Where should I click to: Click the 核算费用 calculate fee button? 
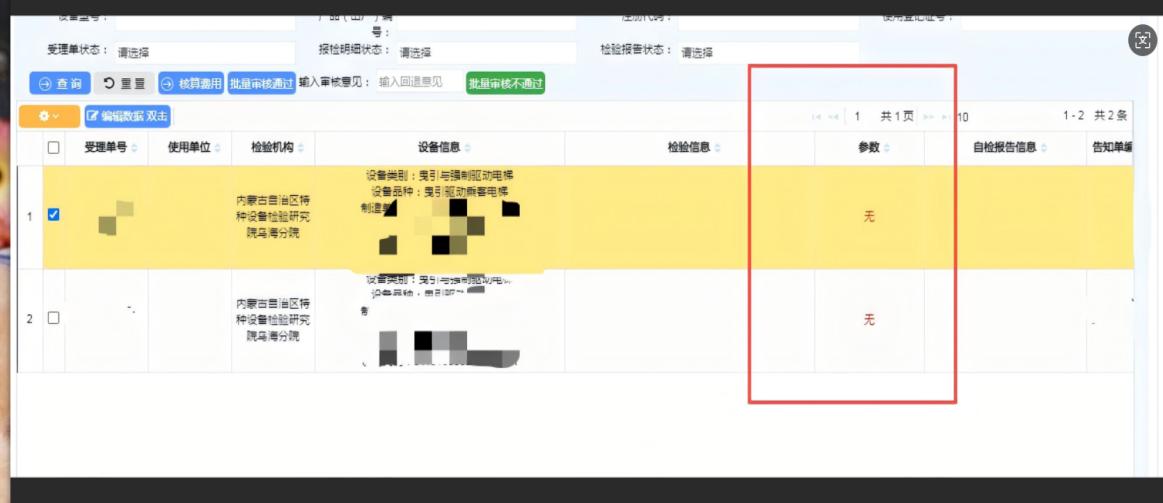tap(190, 84)
